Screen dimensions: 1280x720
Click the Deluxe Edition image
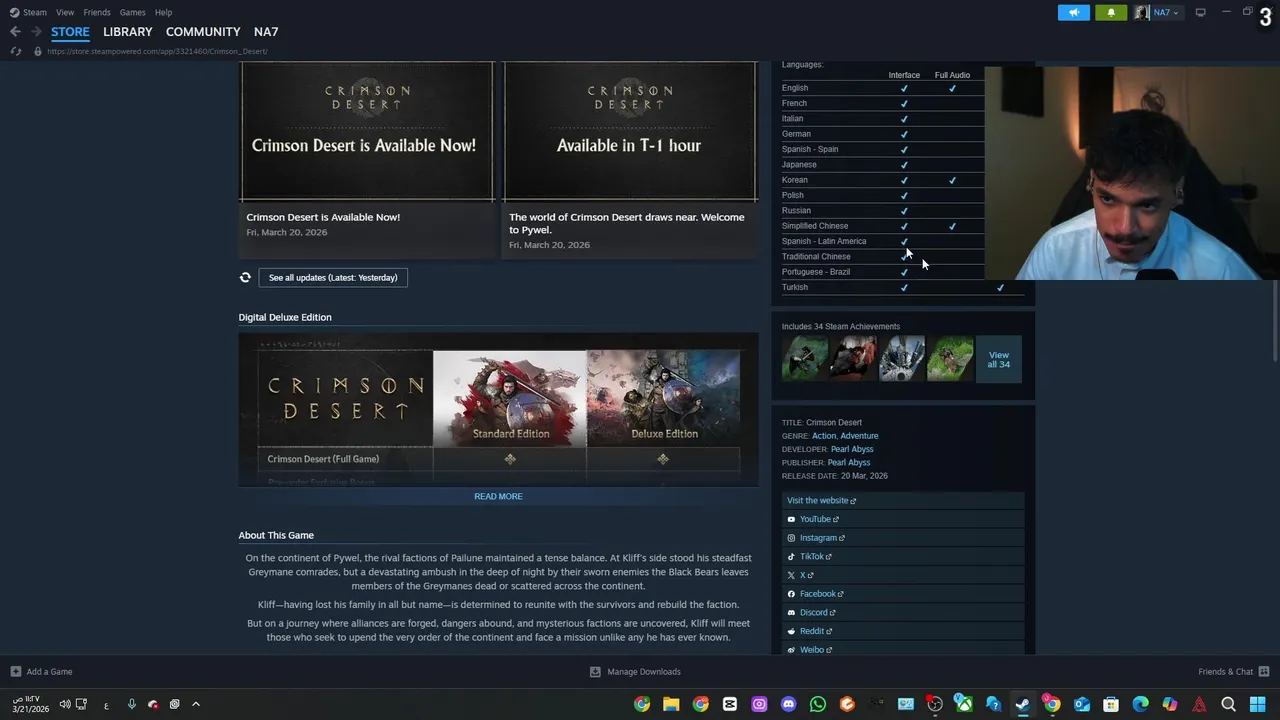664,398
